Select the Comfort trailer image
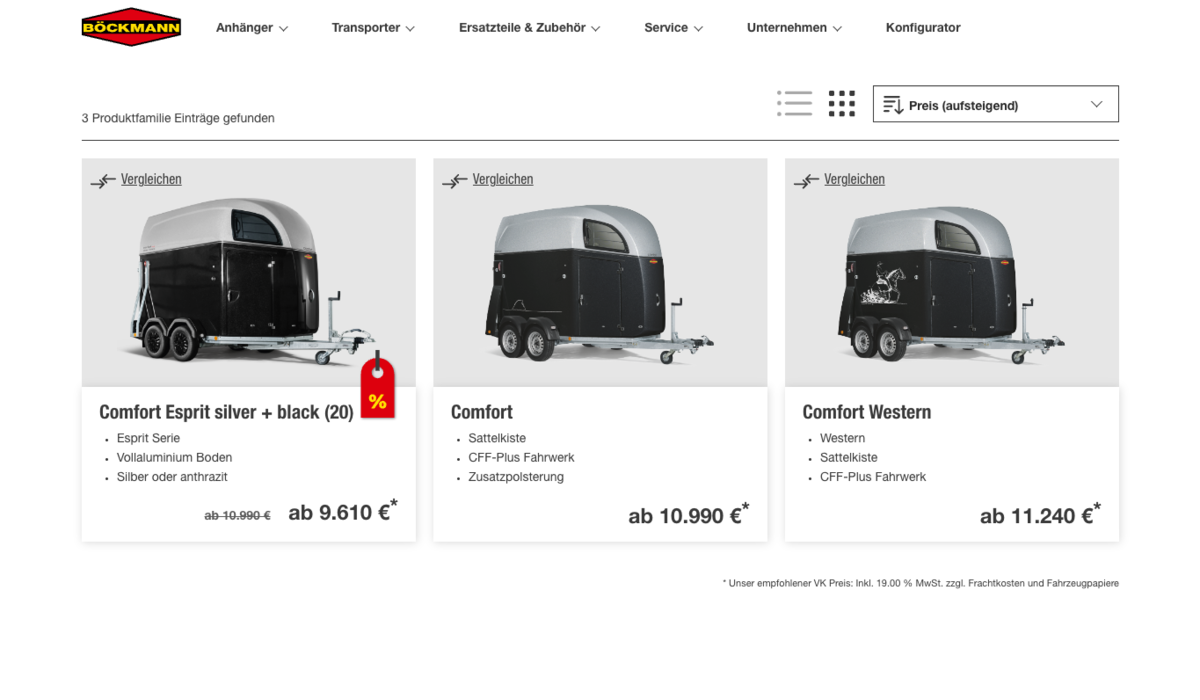The width and height of the screenshot is (1200, 700). 600,285
